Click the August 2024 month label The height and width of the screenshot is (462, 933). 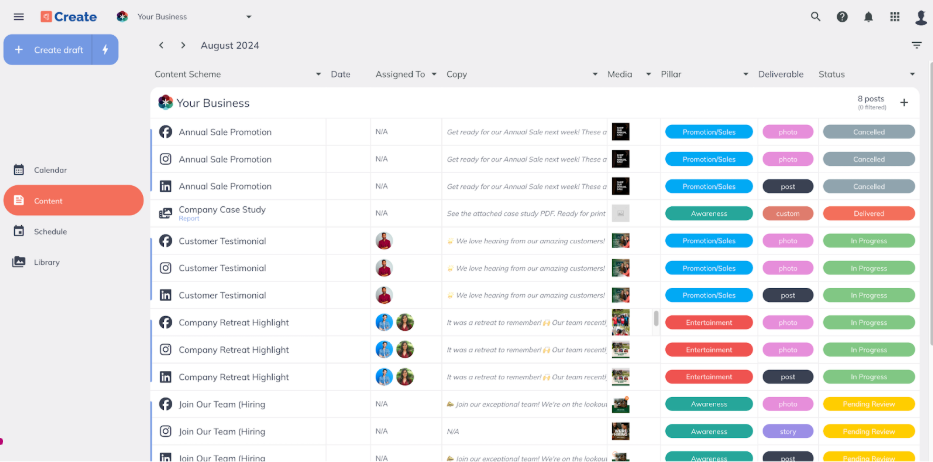coord(230,45)
